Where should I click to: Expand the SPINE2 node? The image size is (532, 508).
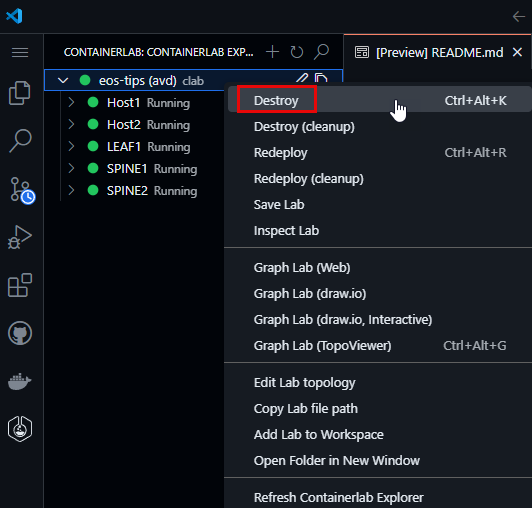[71, 190]
